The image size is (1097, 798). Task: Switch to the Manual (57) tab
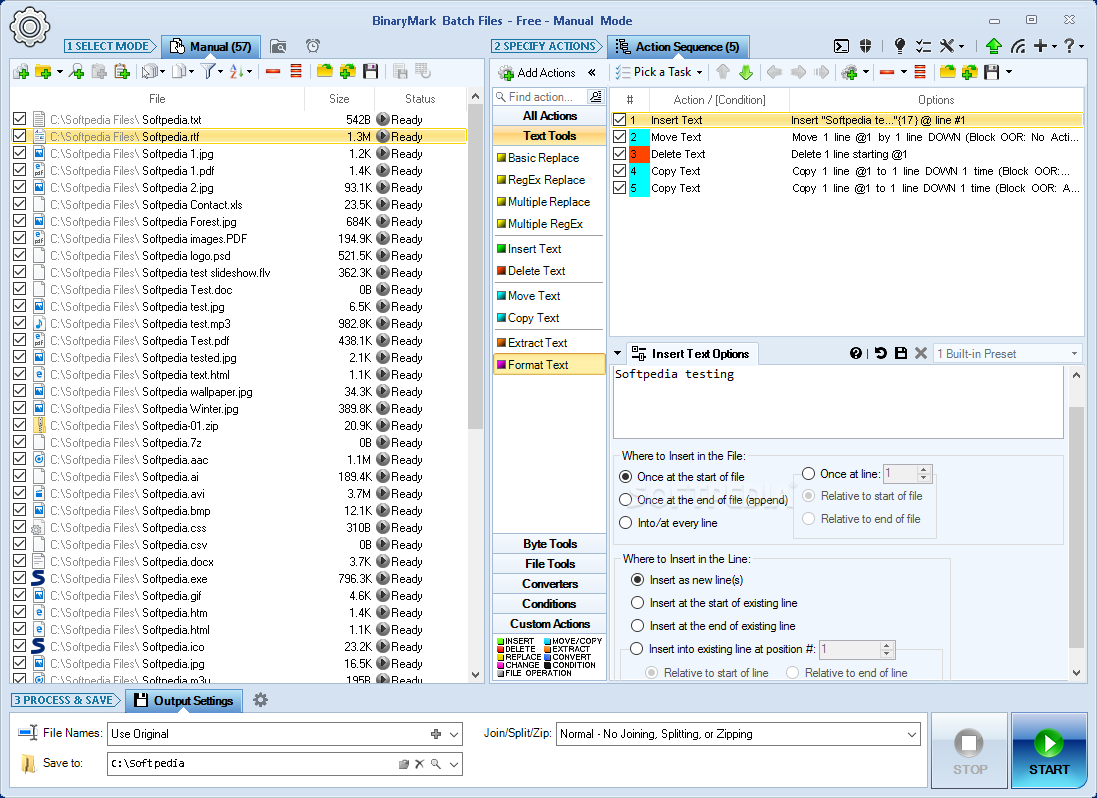click(x=211, y=47)
